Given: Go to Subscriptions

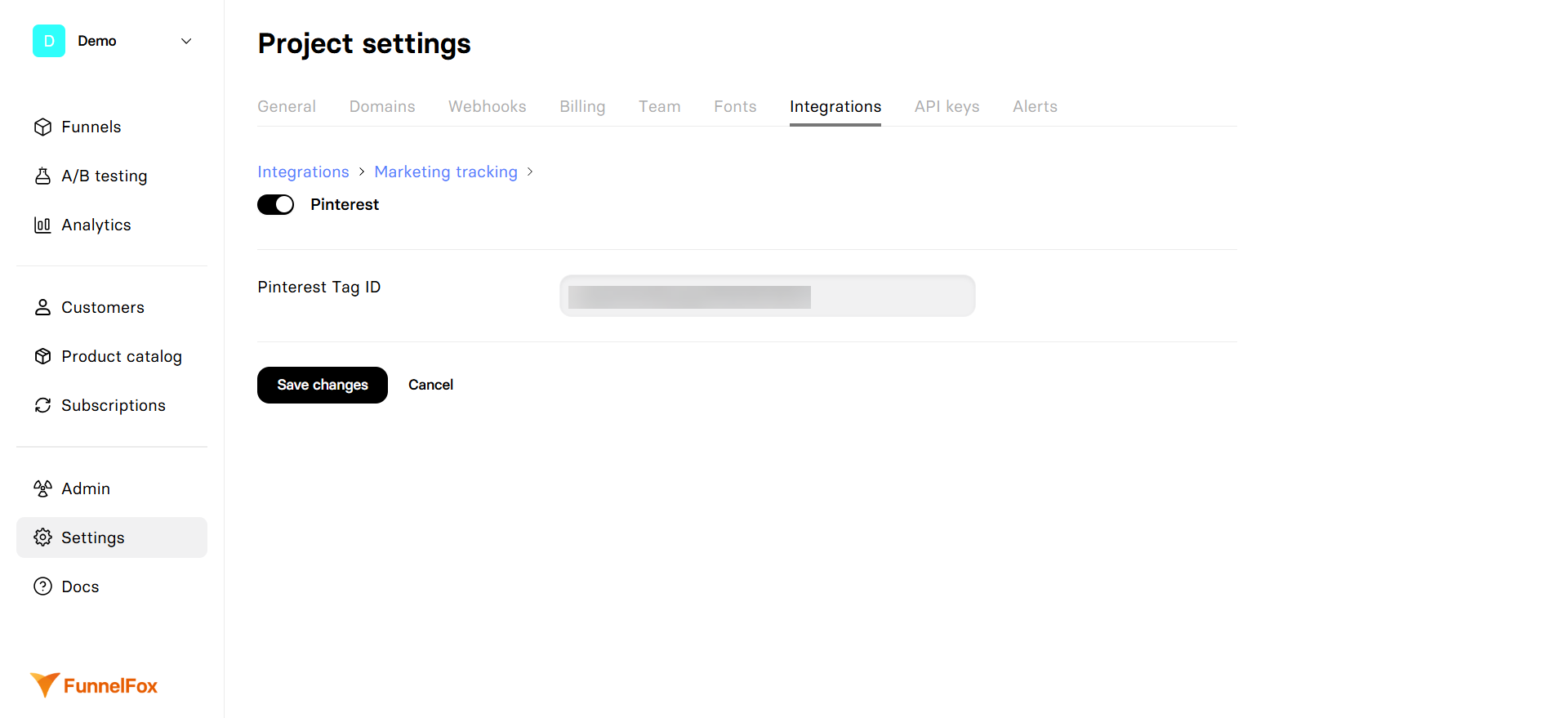Looking at the screenshot, I should [112, 405].
